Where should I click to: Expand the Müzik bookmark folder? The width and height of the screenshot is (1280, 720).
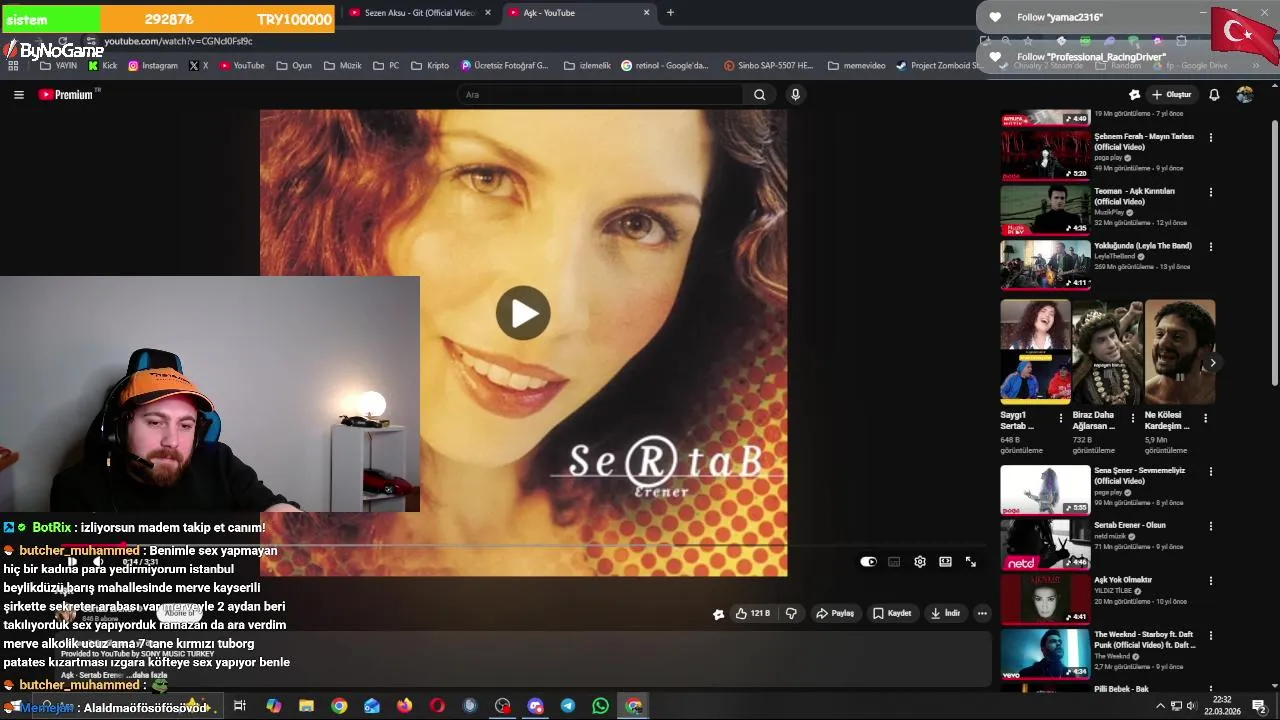343,66
